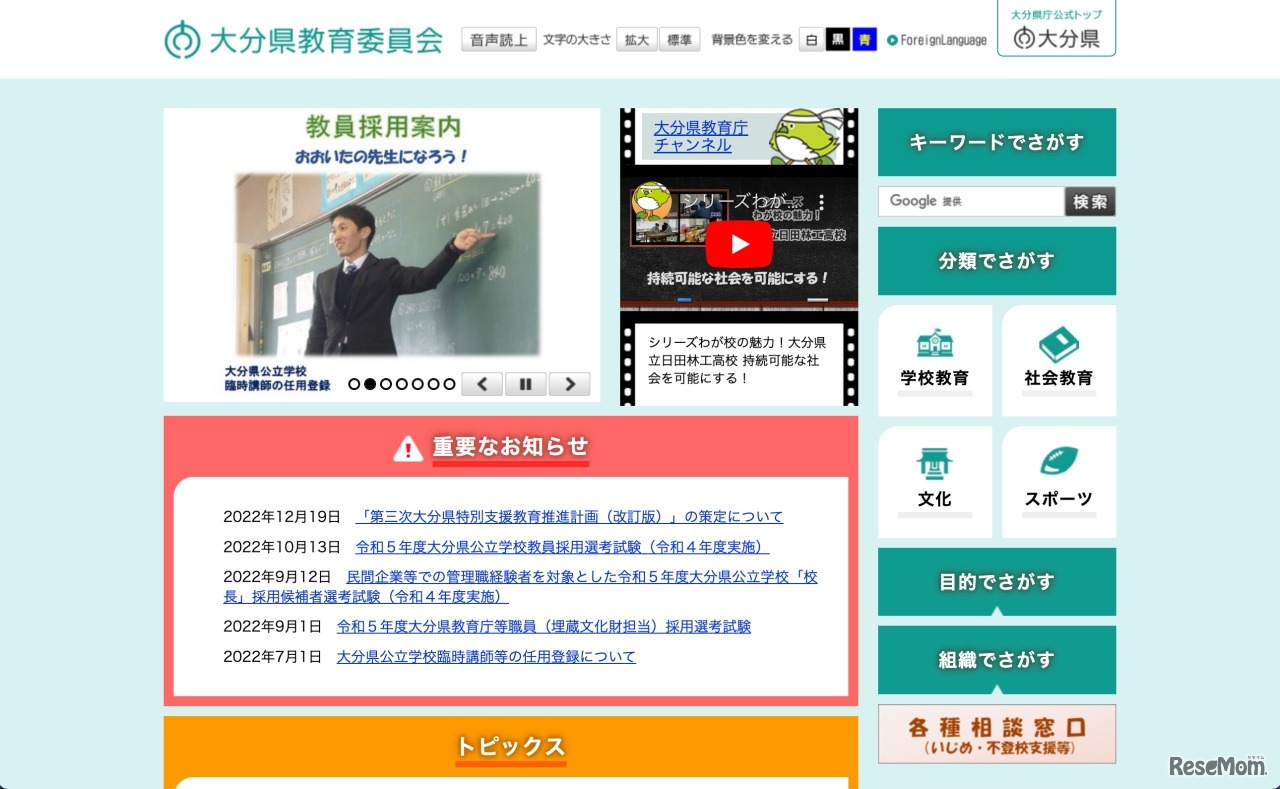Open the 大分県 official top page
Screen dimensions: 1280x789
coord(1056,29)
